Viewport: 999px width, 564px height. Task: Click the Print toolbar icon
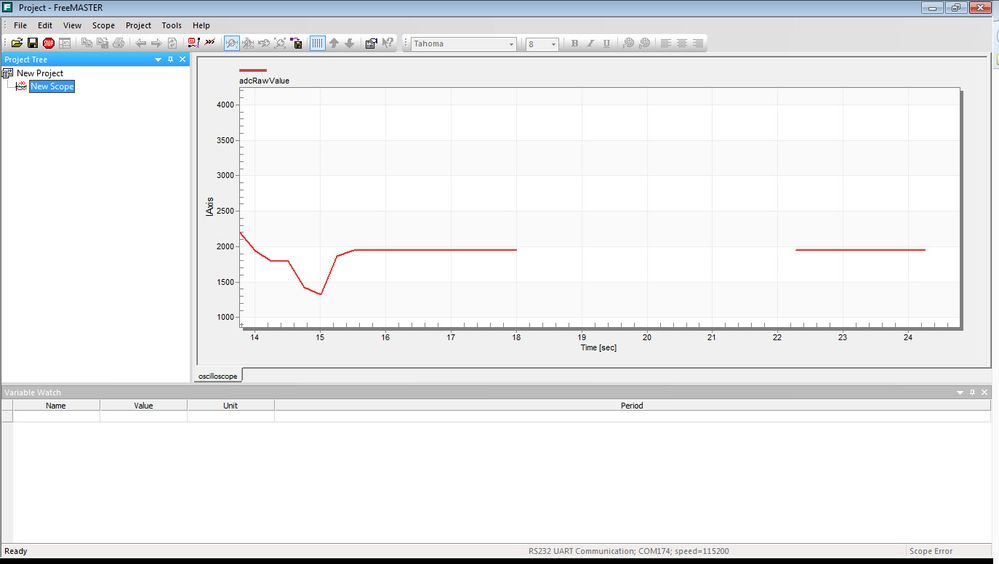point(119,43)
